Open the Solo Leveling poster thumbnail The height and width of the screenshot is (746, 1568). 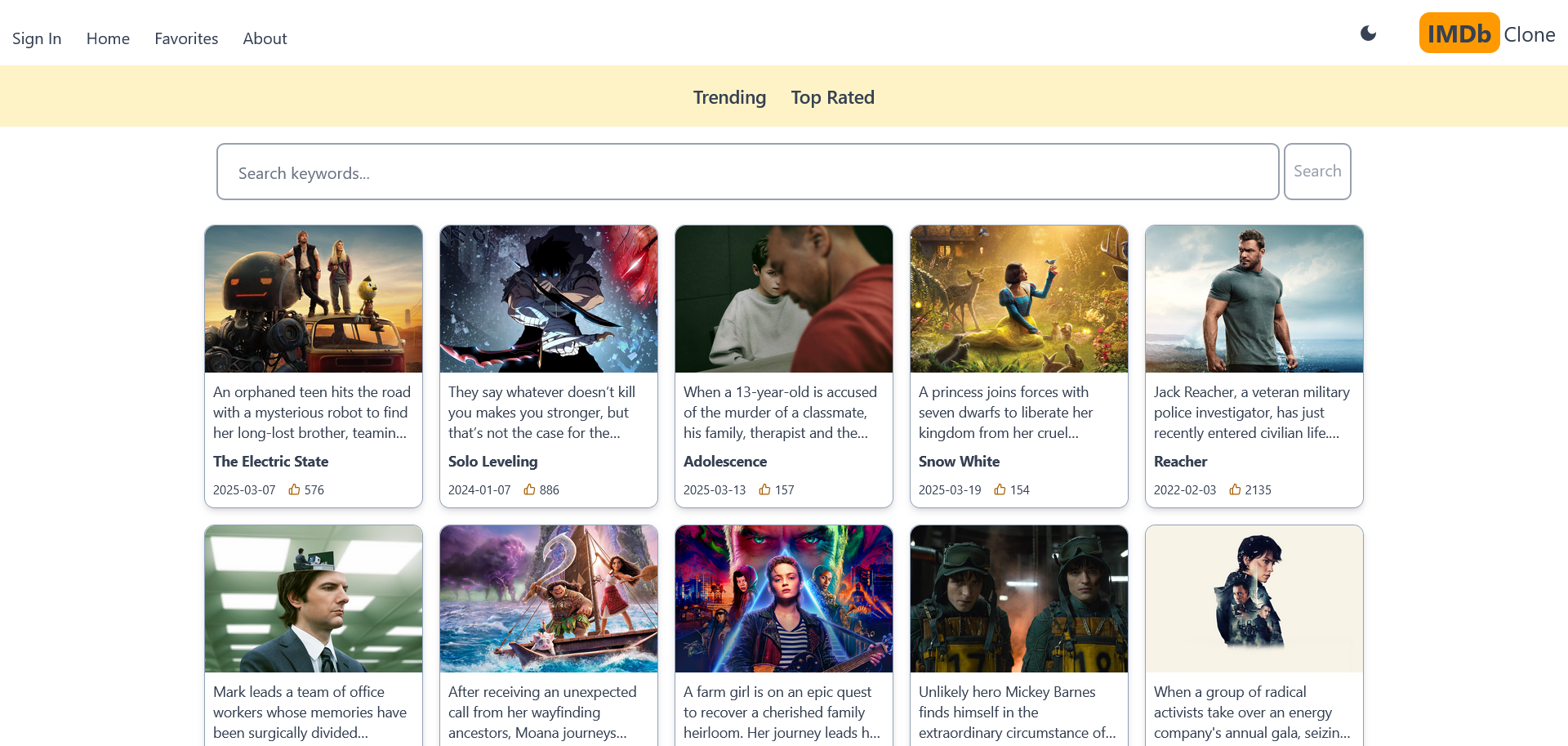(x=549, y=299)
